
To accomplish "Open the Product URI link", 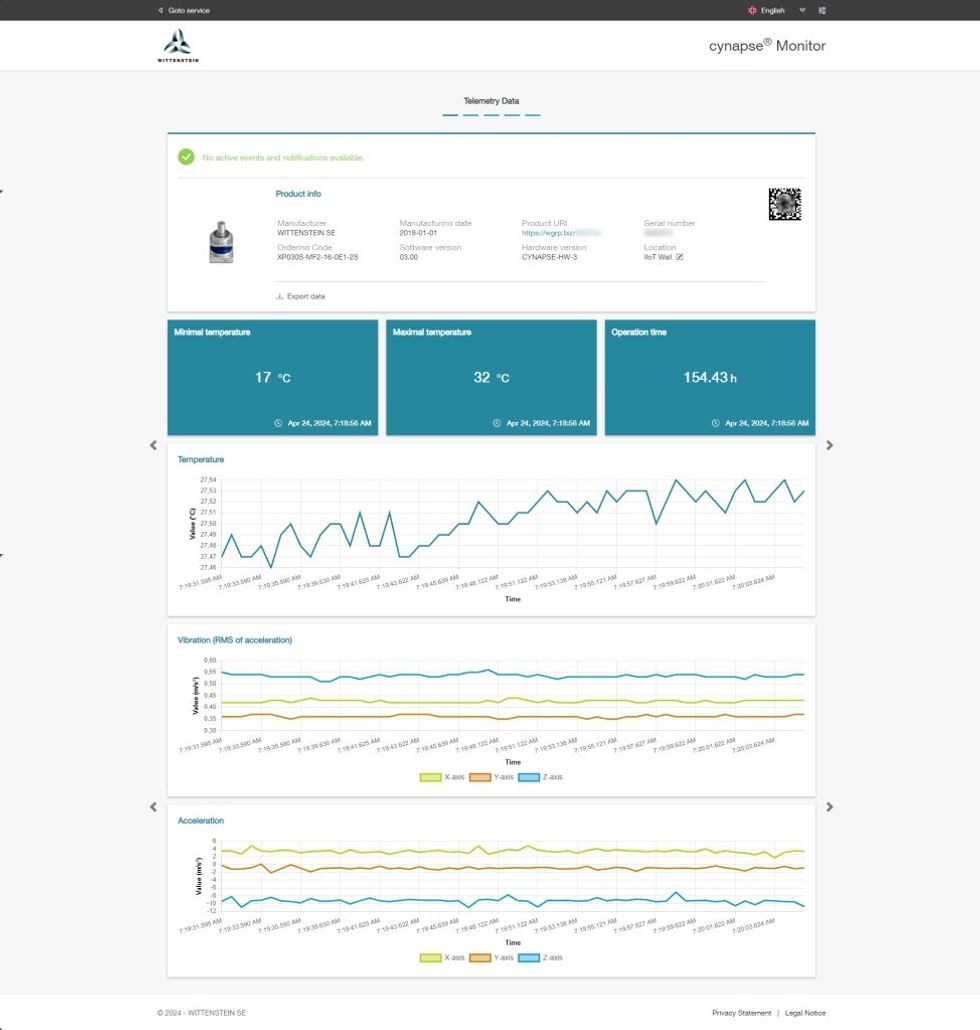I will pyautogui.click(x=560, y=232).
